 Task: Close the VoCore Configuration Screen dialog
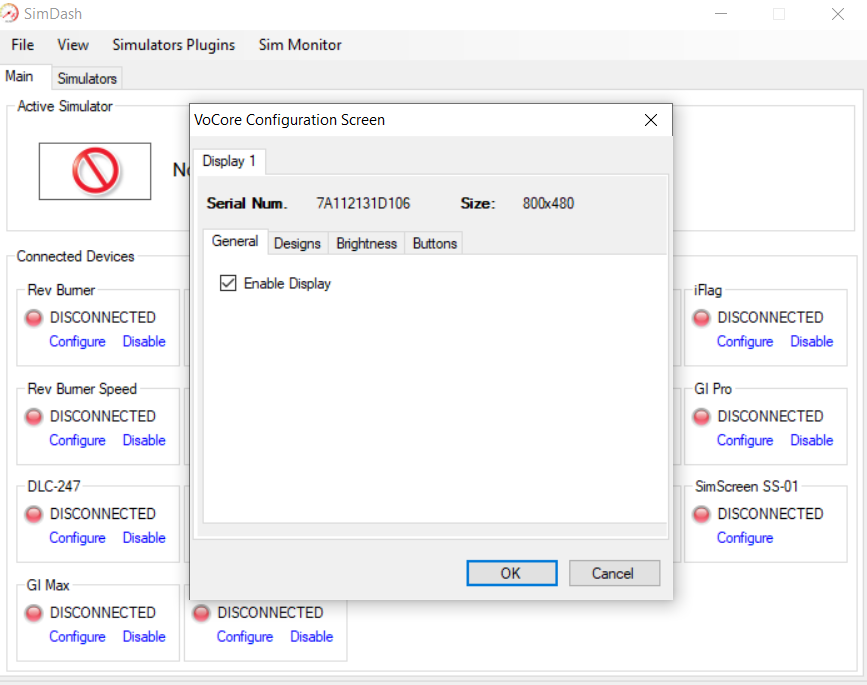[x=650, y=120]
